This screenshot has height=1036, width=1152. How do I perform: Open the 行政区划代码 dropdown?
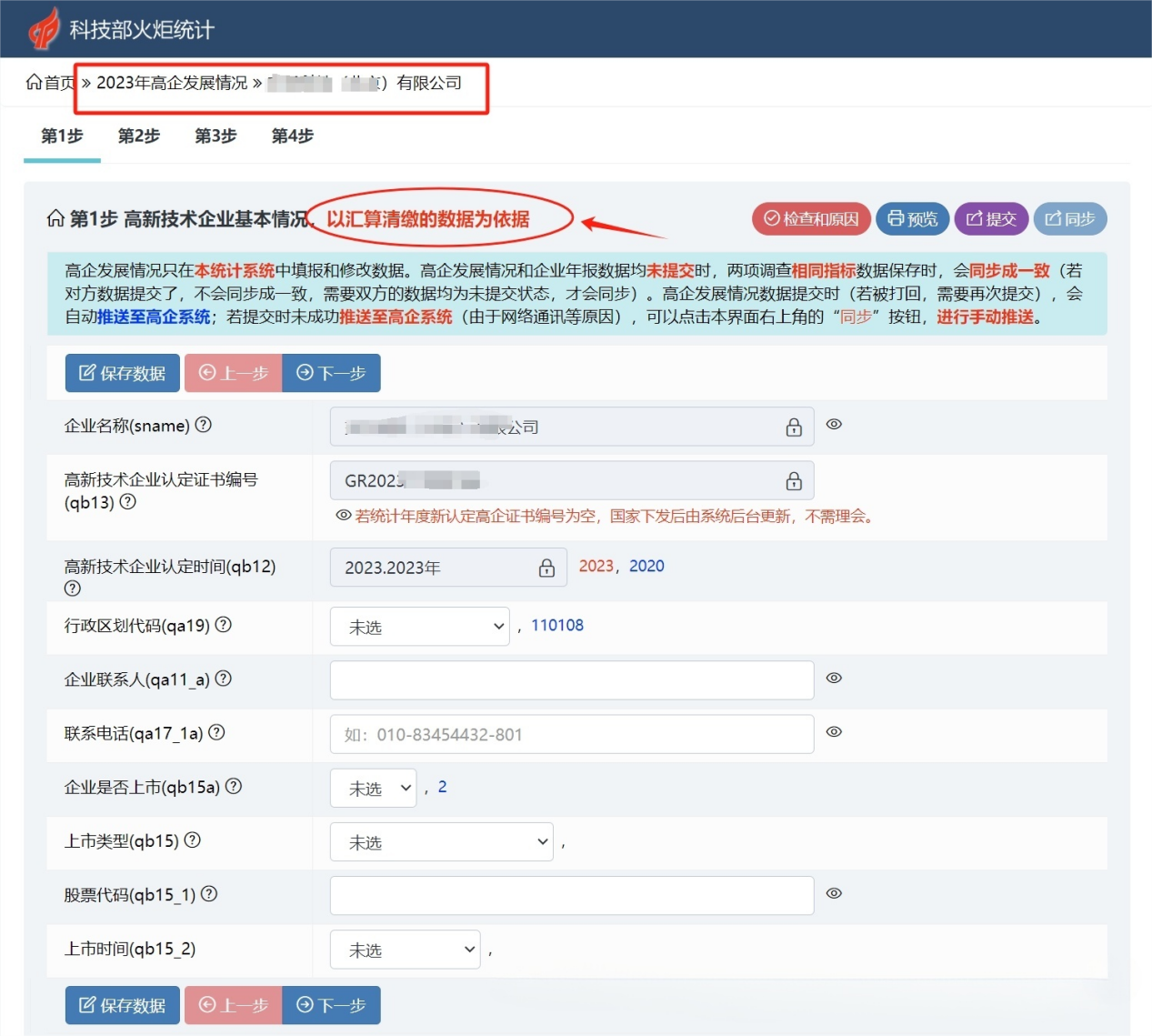click(x=419, y=627)
